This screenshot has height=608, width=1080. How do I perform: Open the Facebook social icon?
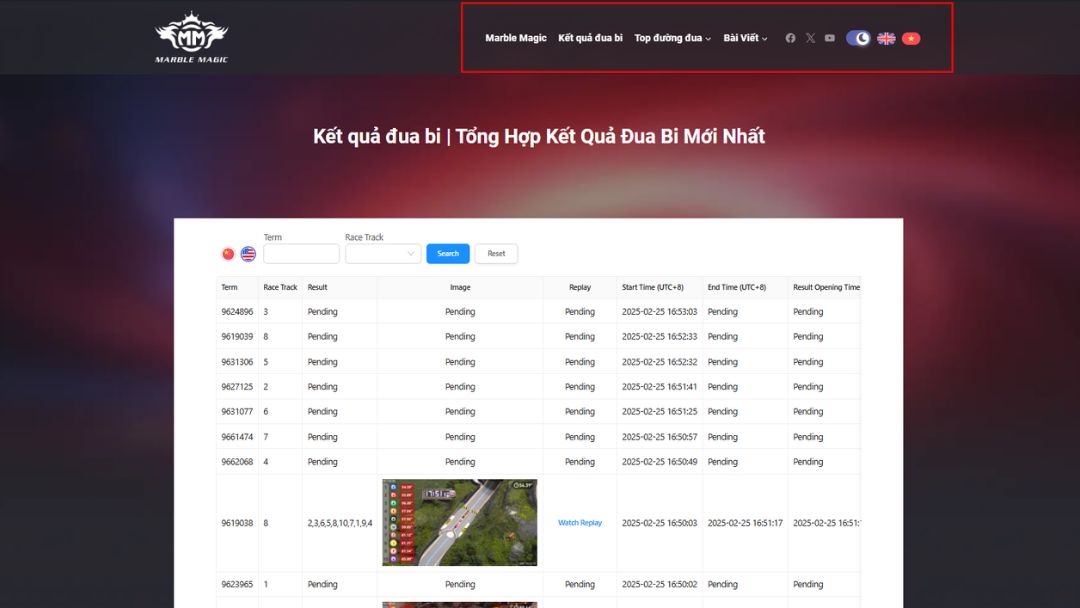click(x=790, y=38)
